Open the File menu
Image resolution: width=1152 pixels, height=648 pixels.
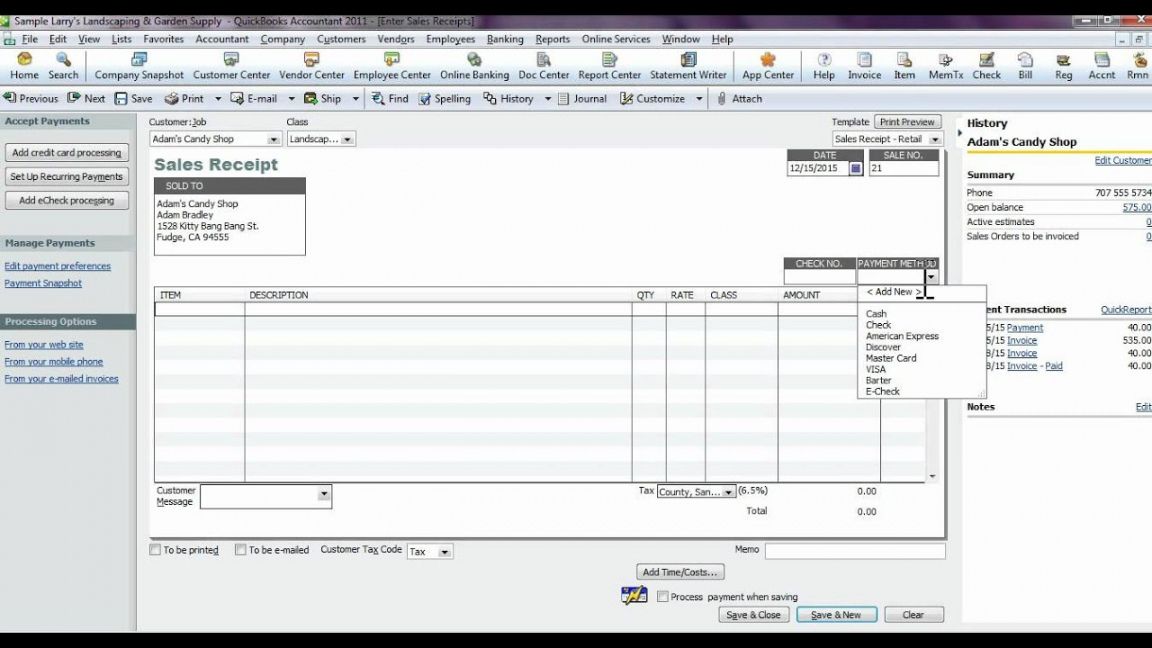[x=29, y=39]
